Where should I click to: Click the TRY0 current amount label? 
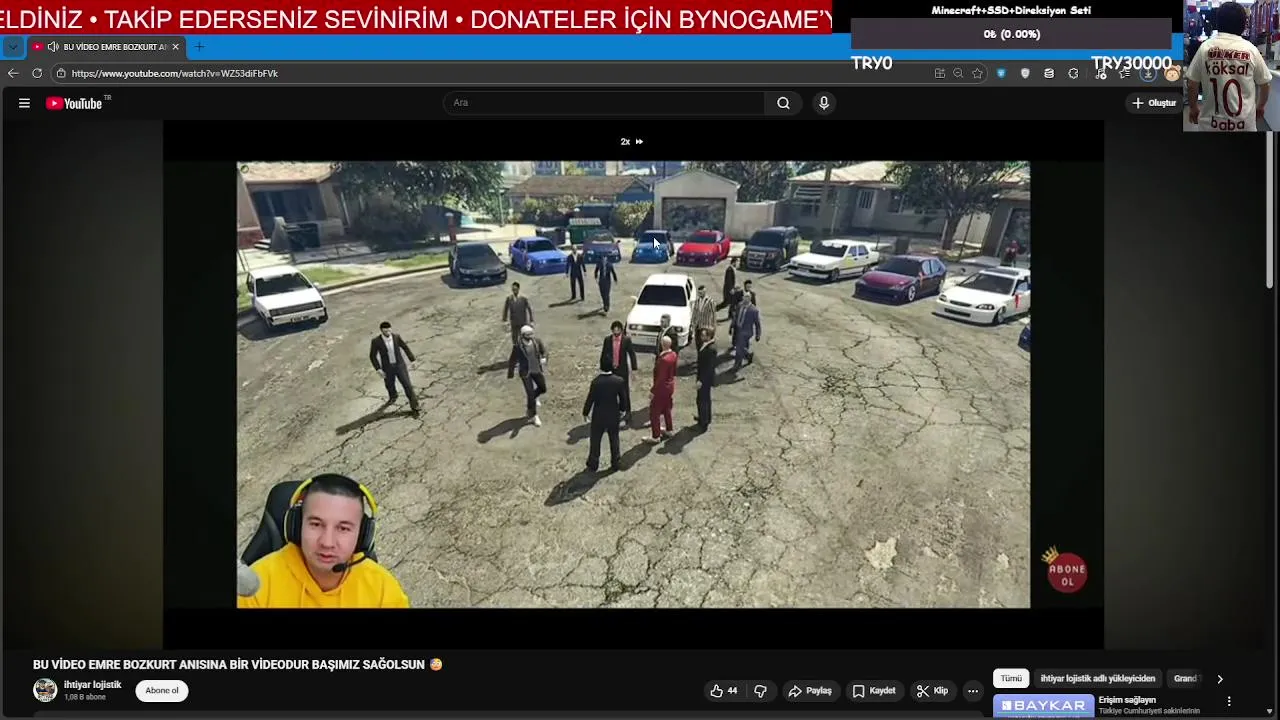click(x=871, y=63)
